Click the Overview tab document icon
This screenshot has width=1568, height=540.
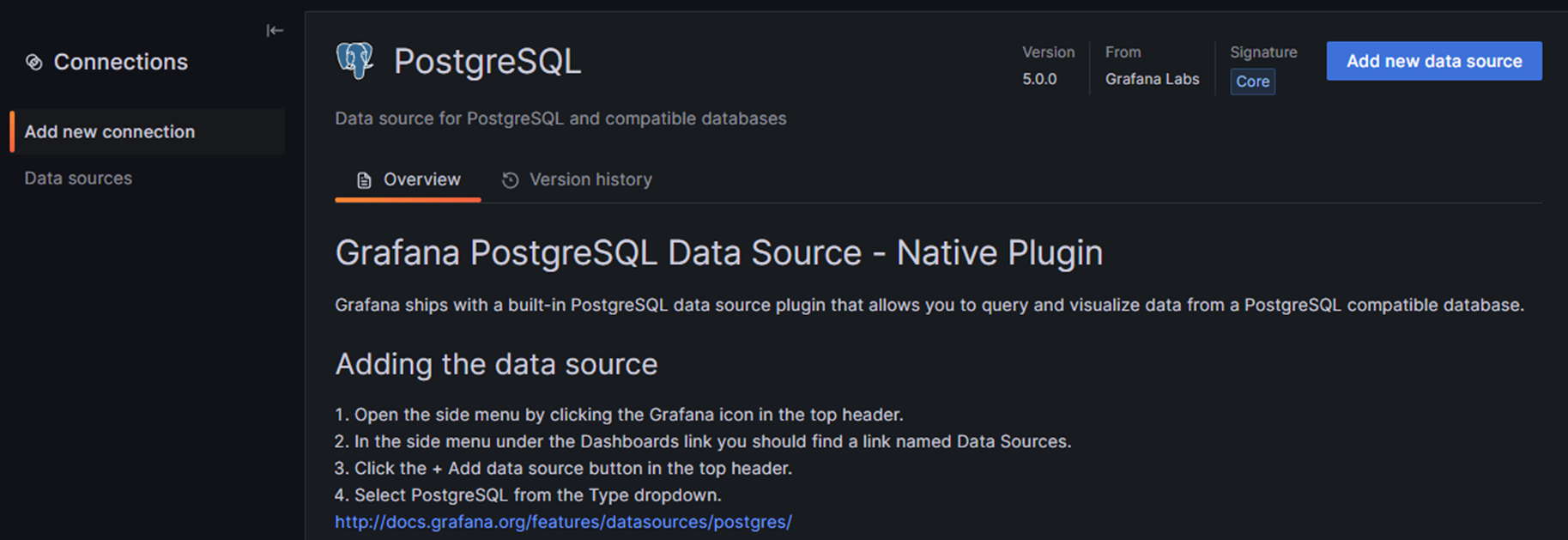[364, 180]
